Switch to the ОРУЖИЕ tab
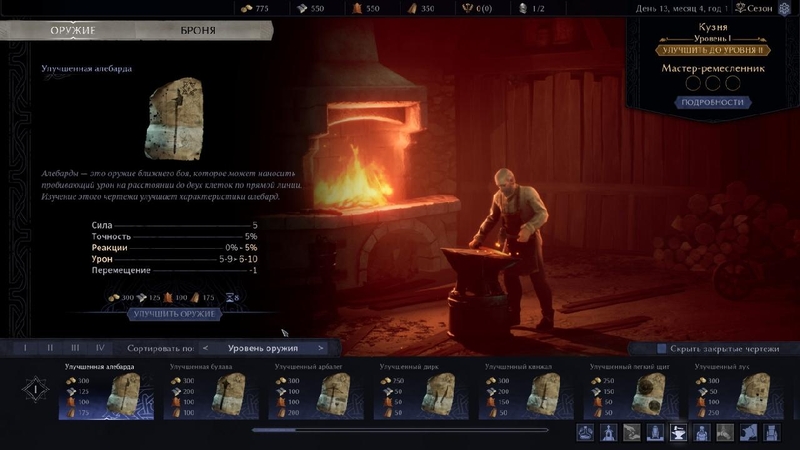800x450 pixels. [x=72, y=30]
